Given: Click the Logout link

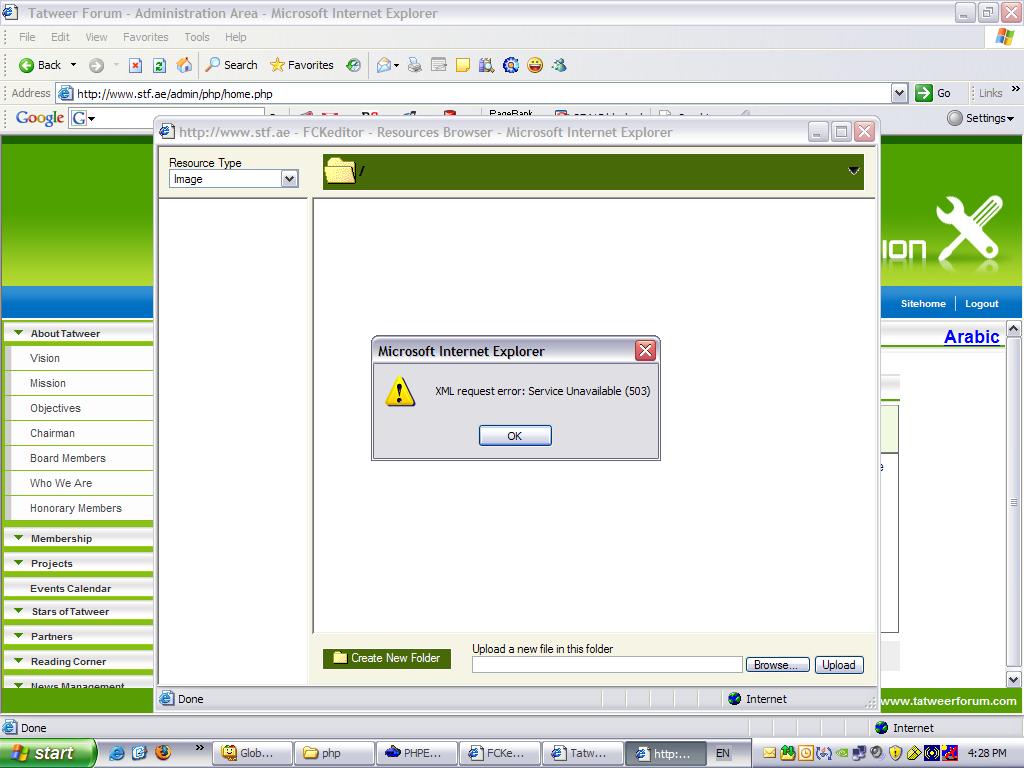Looking at the screenshot, I should (x=982, y=304).
